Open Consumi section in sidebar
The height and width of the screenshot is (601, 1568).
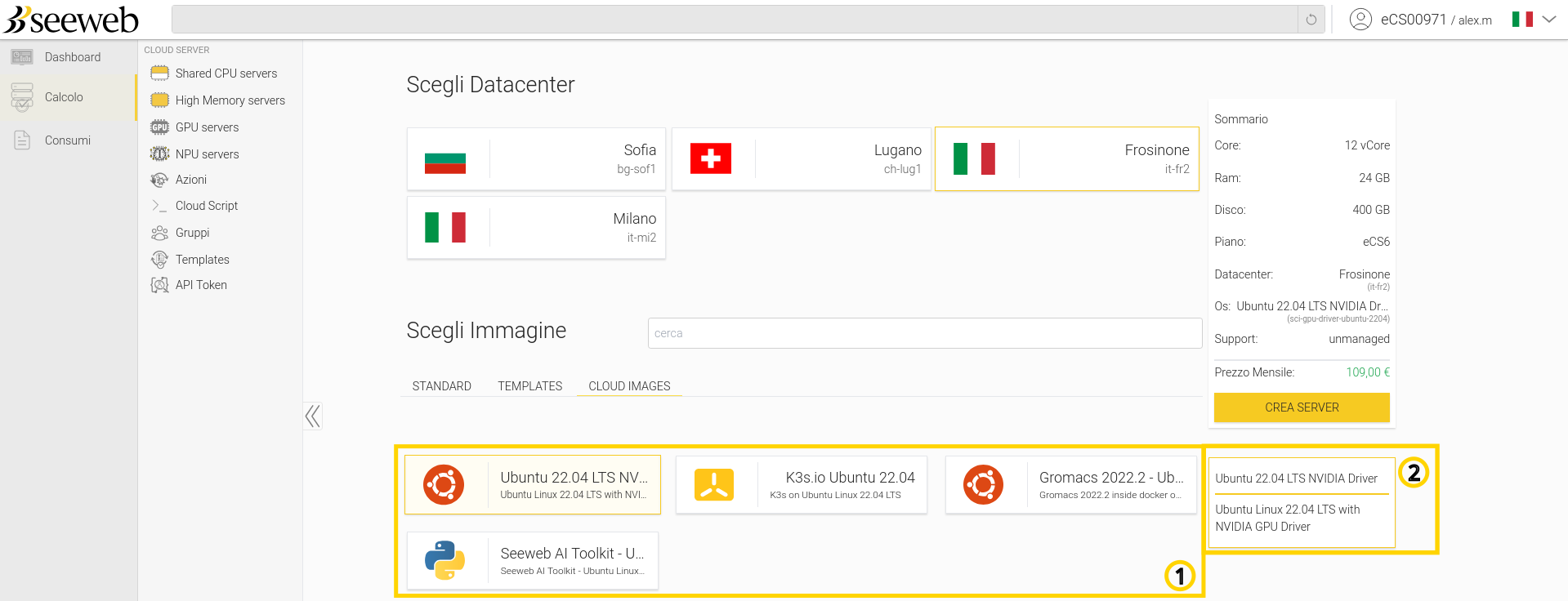pyautogui.click(x=69, y=140)
